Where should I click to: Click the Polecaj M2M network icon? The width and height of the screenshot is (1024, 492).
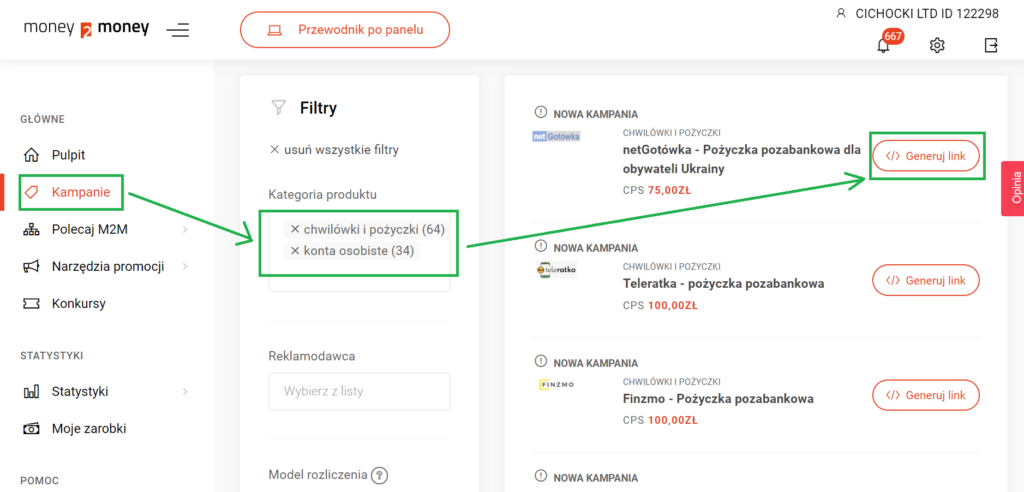pos(31,229)
